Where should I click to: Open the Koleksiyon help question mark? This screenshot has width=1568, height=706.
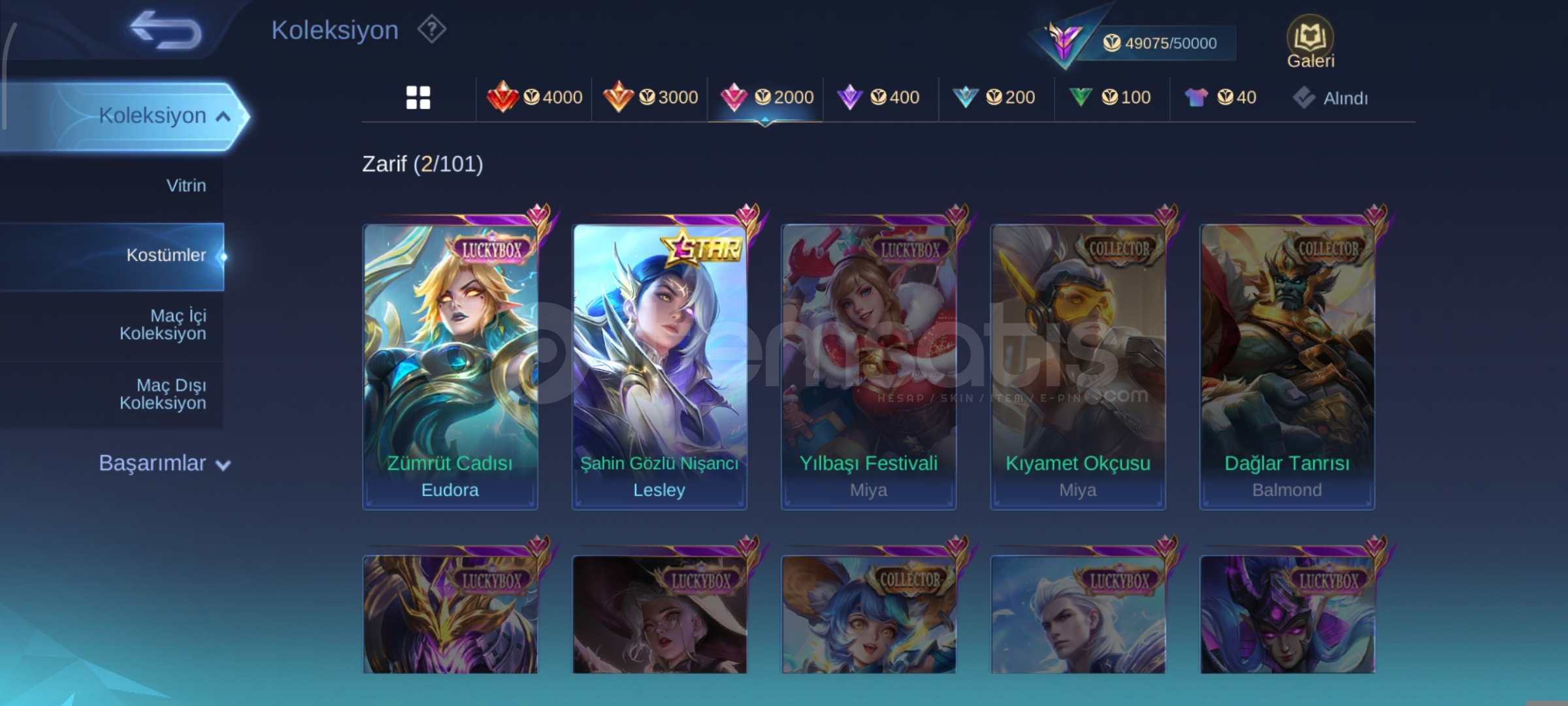(x=432, y=29)
